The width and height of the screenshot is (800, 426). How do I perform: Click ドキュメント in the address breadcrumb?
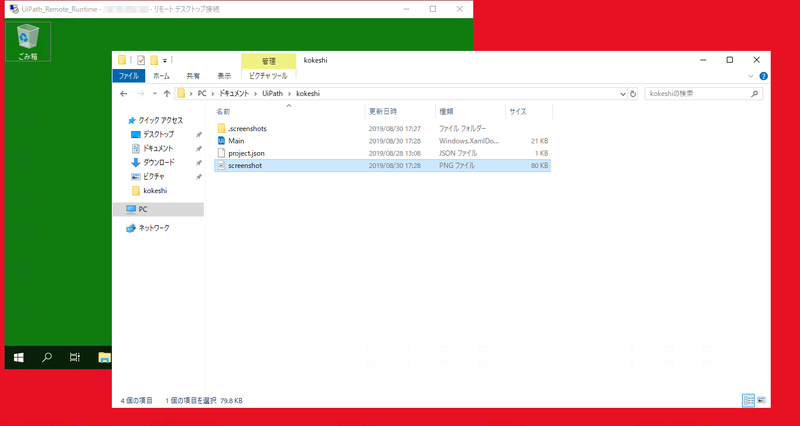234,94
